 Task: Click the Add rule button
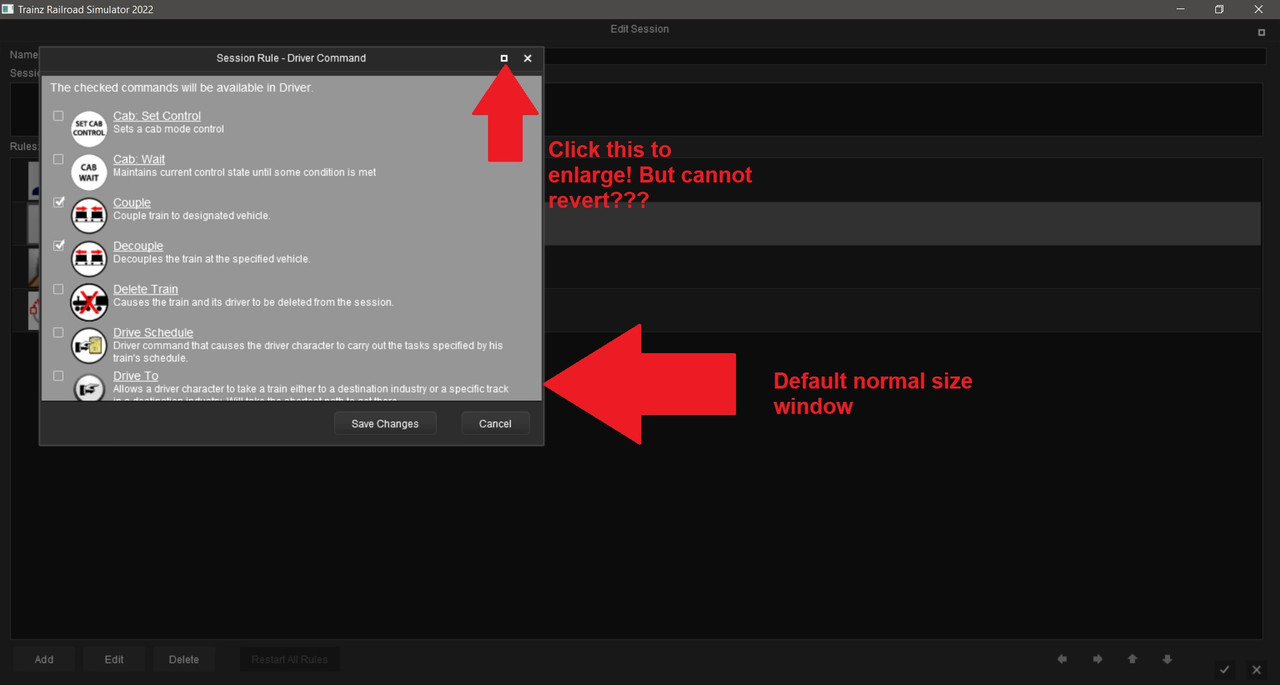[44, 659]
